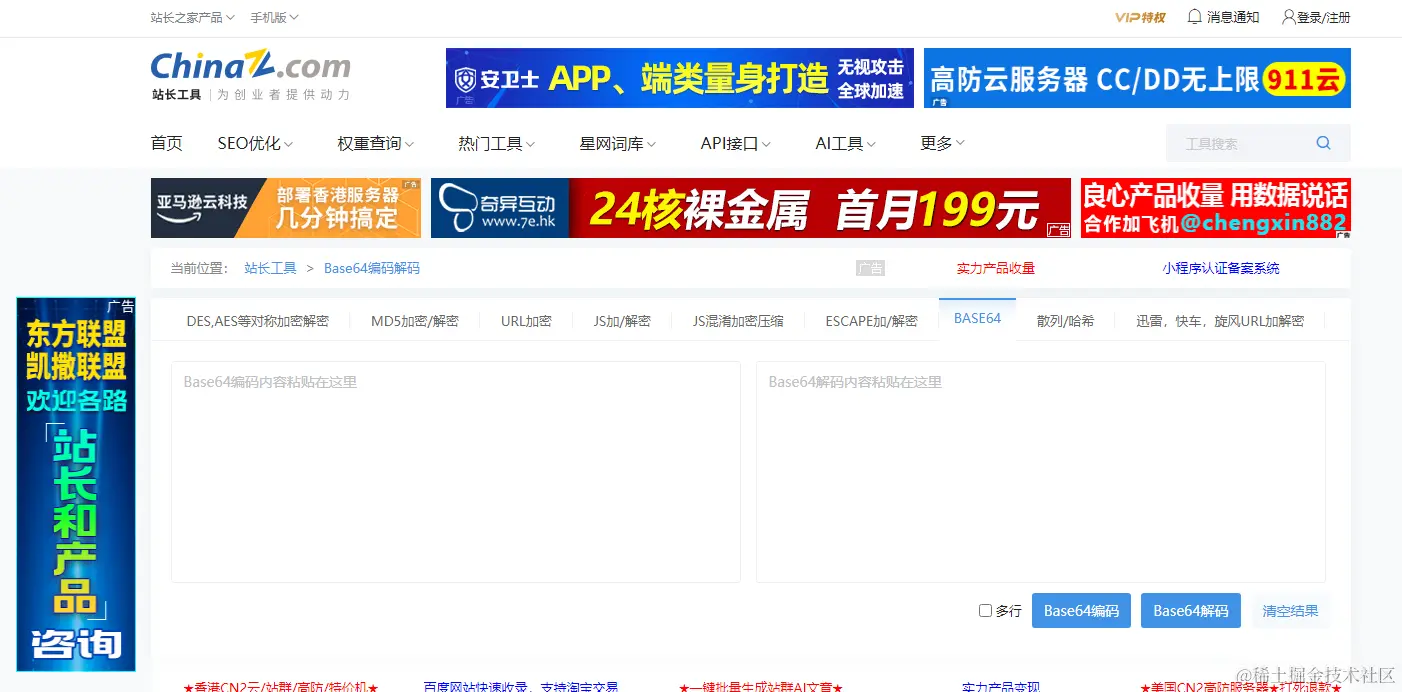Open the 权重查询 menu
This screenshot has width=1402, height=692.
pyautogui.click(x=375, y=144)
